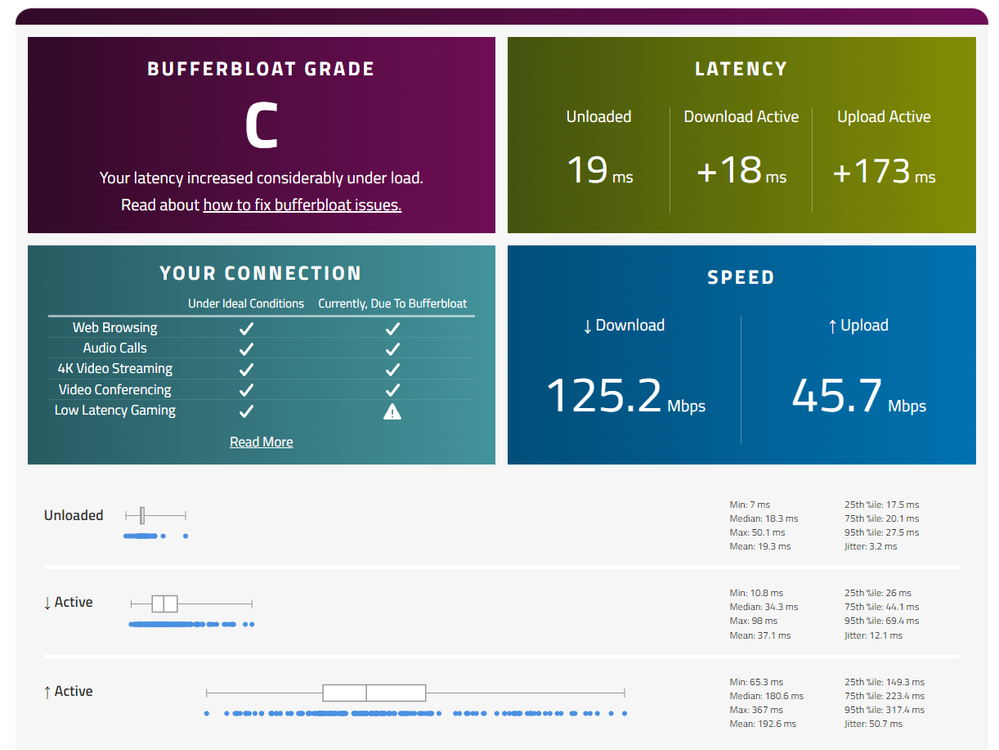Viewport: 999px width, 750px height.
Task: Click the 4K Video Streaming row label
Action: pyautogui.click(x=115, y=368)
